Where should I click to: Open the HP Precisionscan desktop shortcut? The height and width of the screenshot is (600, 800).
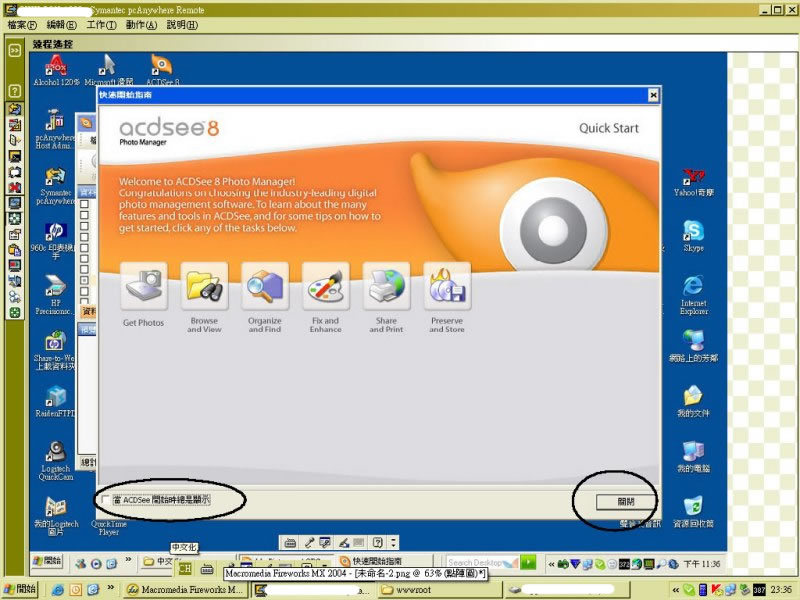[54, 295]
